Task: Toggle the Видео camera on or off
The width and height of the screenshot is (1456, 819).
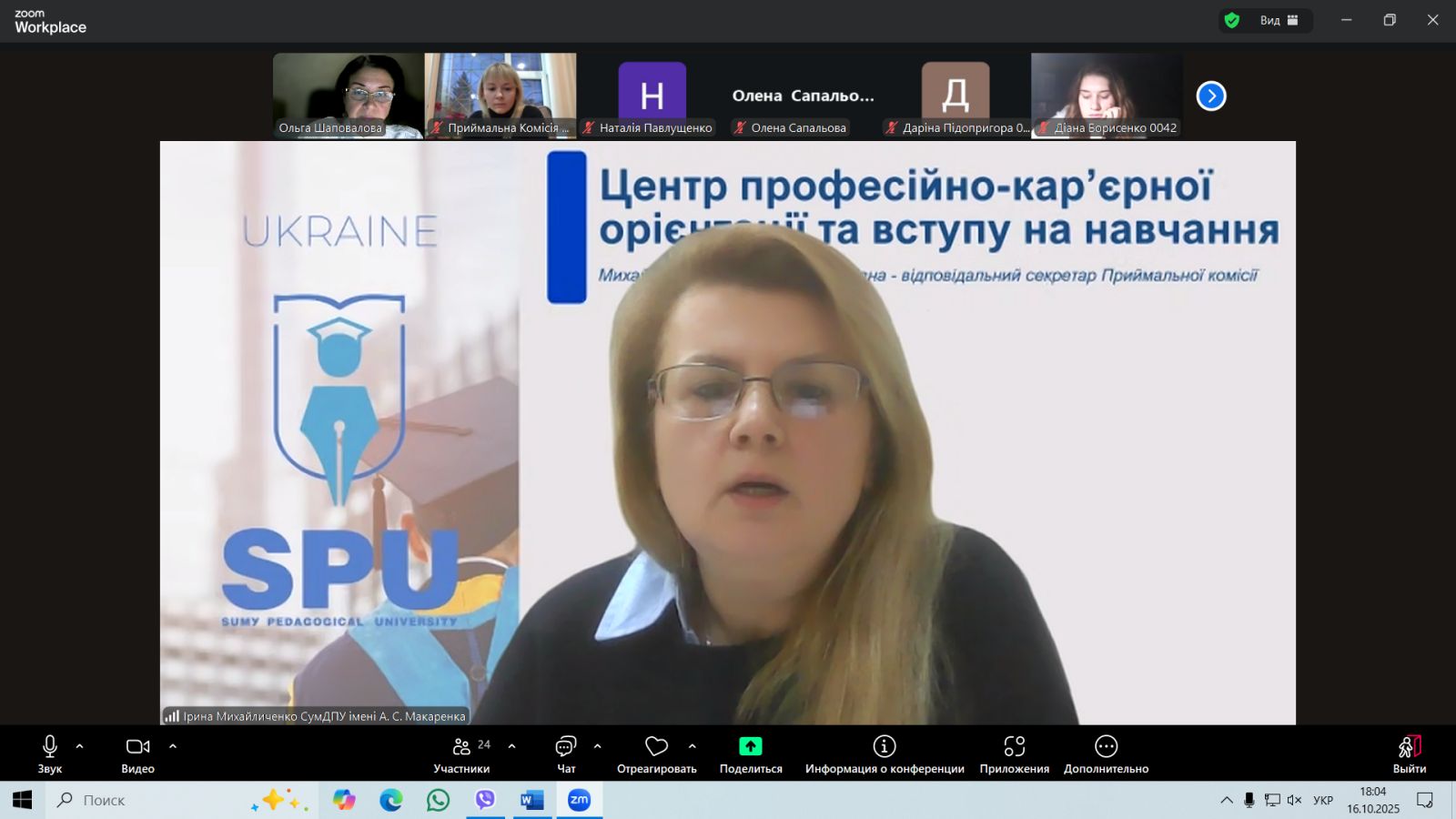Action: click(x=137, y=754)
